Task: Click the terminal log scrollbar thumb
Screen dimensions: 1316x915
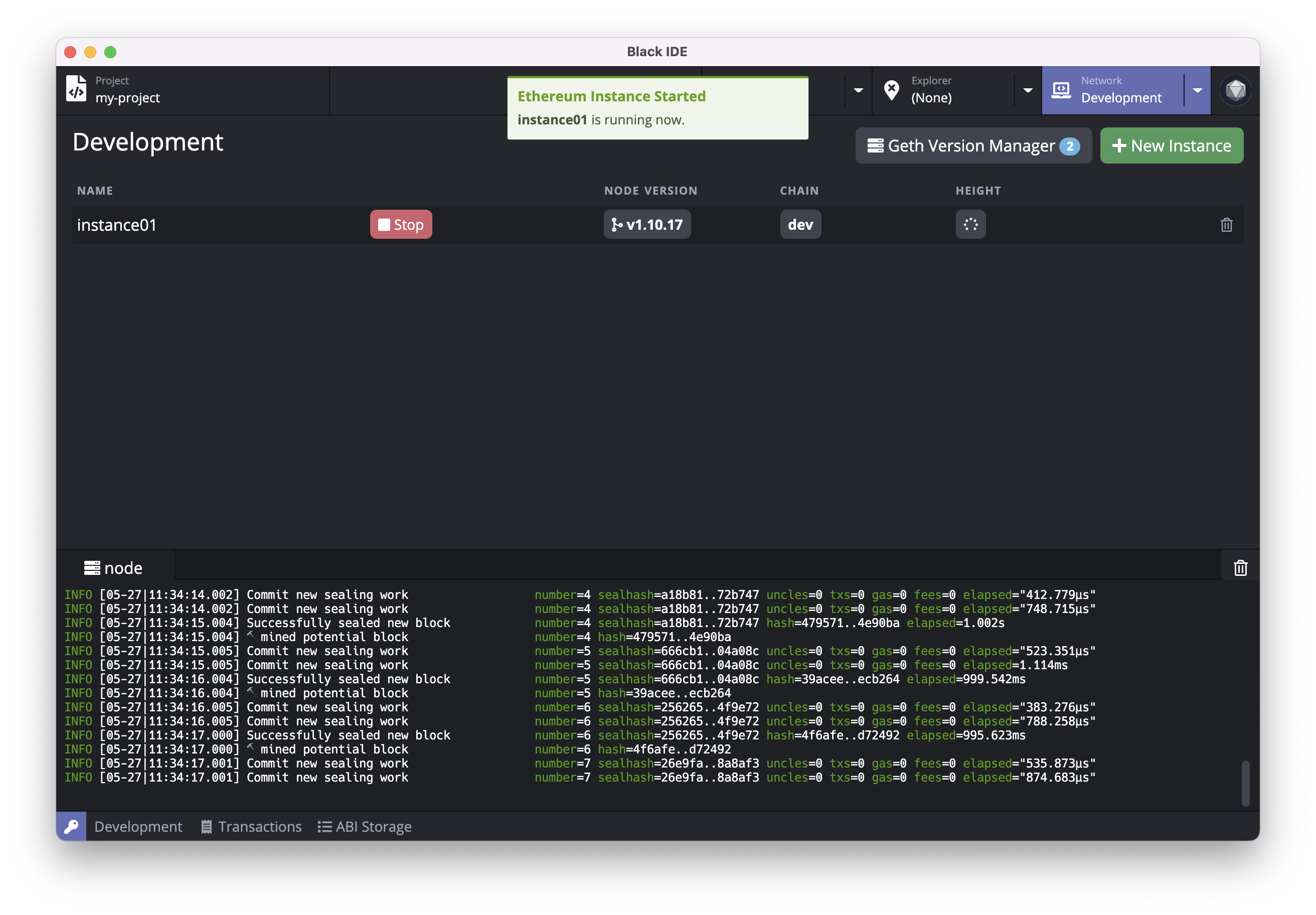Action: [1245, 783]
